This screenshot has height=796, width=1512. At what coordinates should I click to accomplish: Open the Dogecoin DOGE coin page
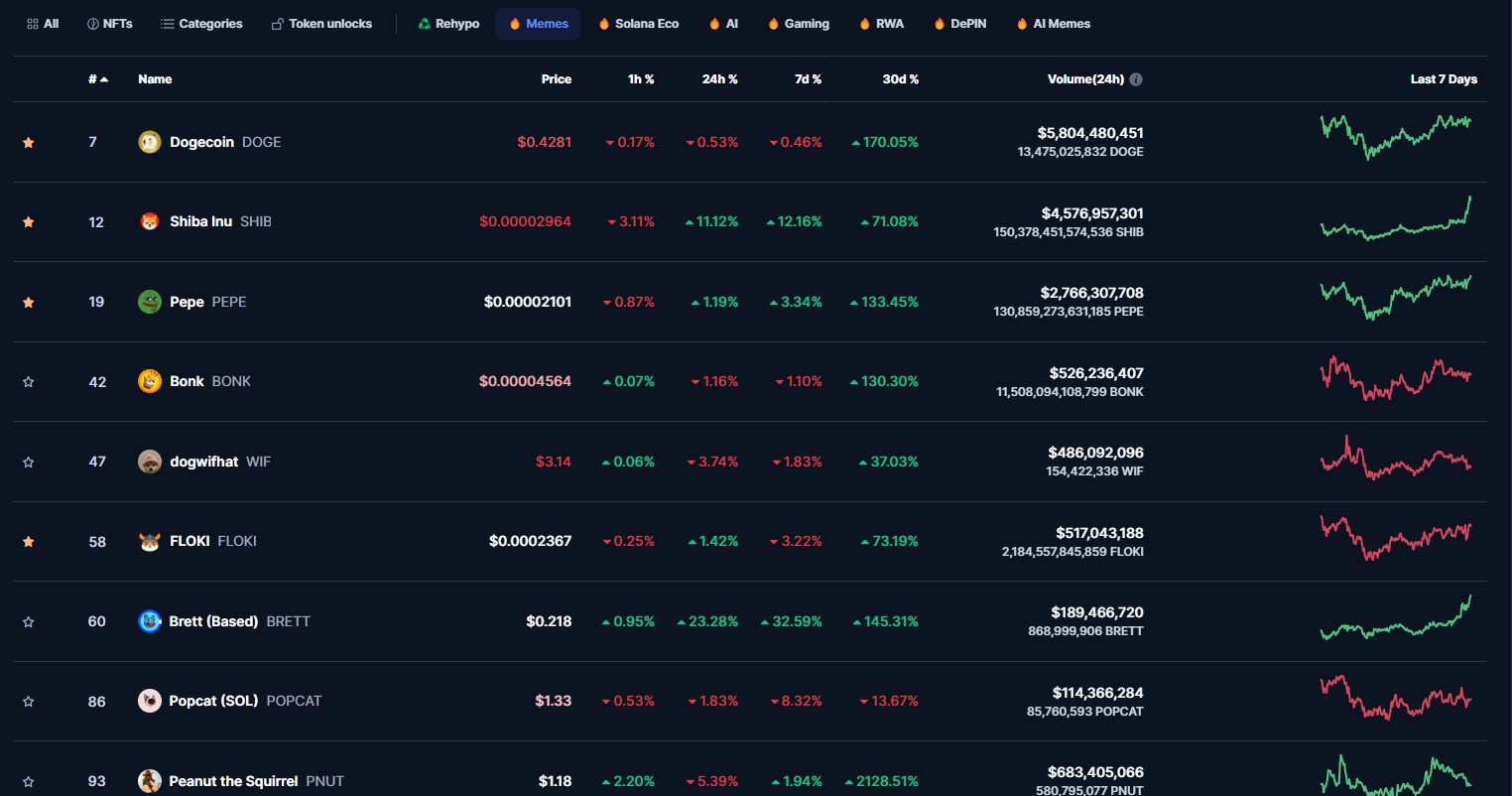(225, 143)
